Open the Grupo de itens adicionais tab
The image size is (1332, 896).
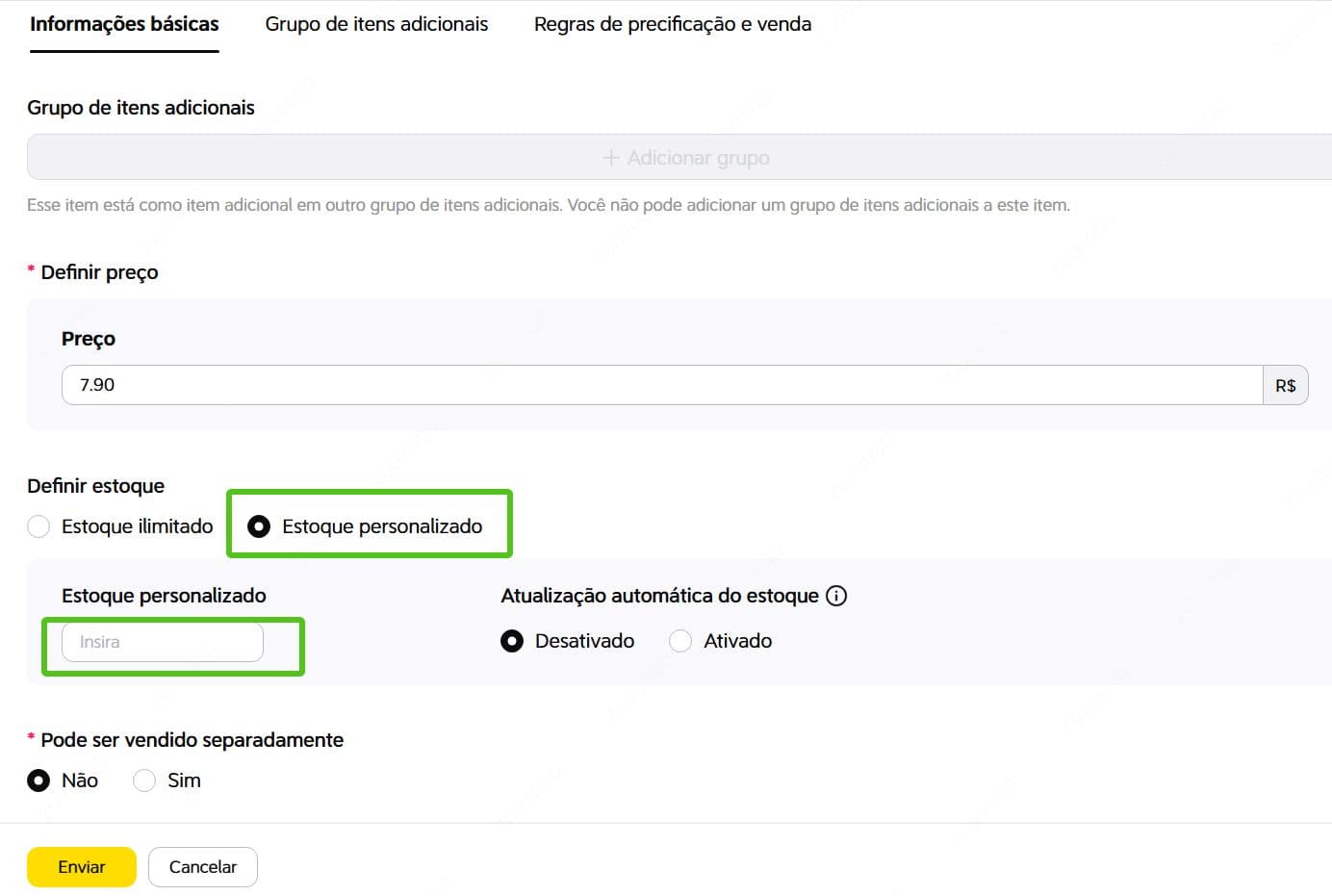click(376, 24)
